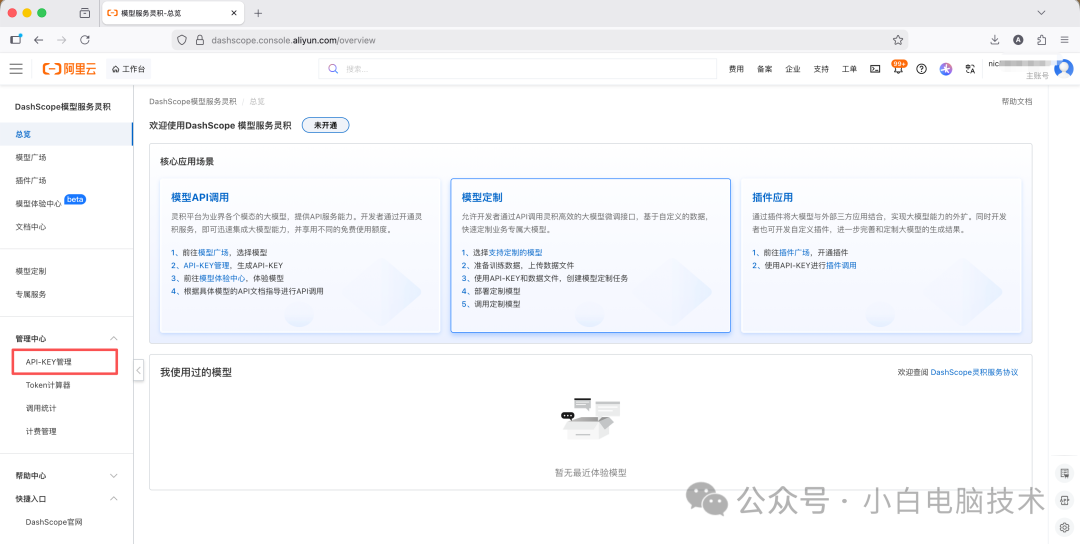This screenshot has width=1080, height=544.
Task: Go forward with browser forward arrow
Action: coord(61,40)
